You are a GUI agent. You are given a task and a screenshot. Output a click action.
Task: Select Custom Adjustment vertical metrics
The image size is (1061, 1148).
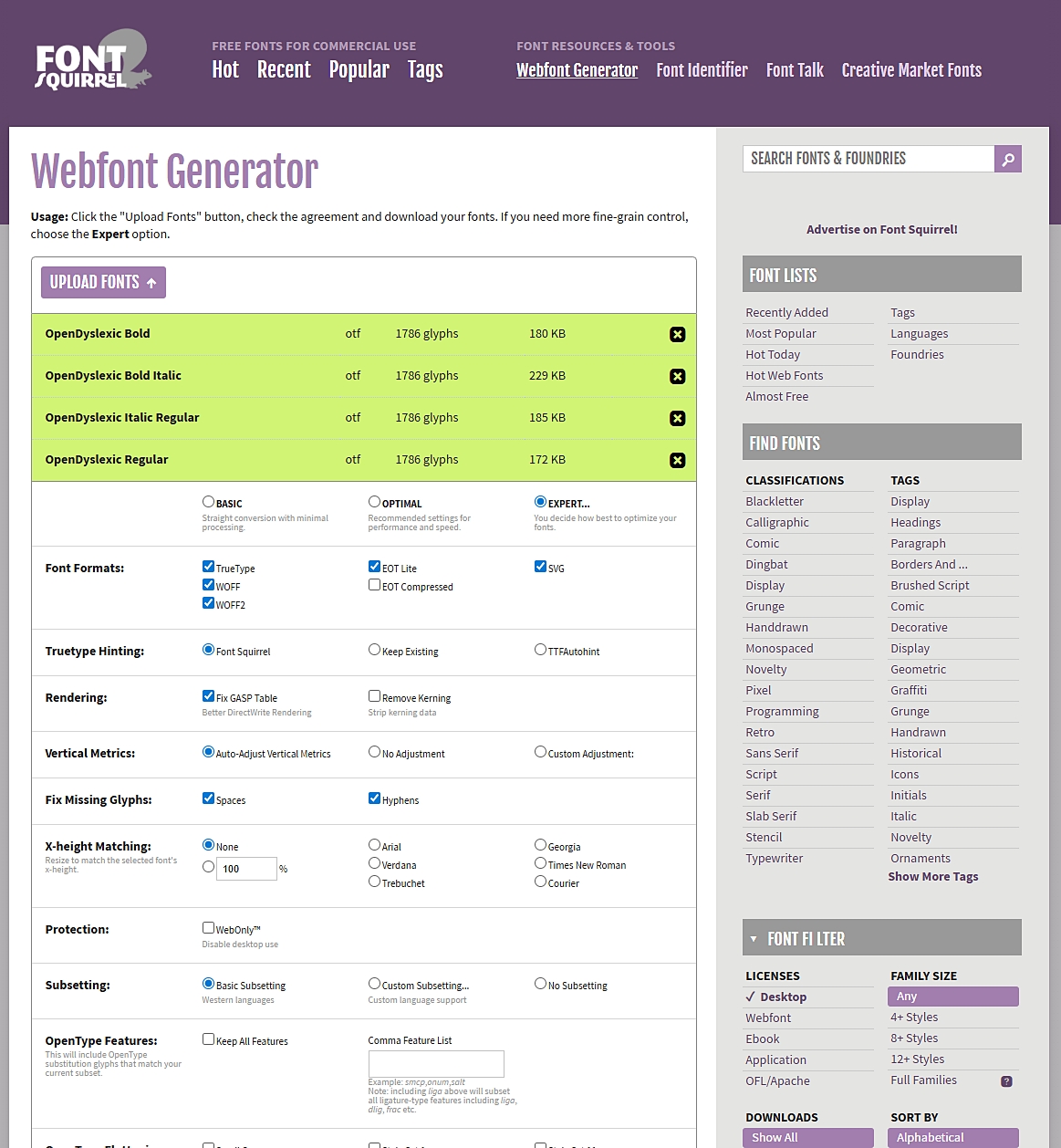tap(540, 752)
